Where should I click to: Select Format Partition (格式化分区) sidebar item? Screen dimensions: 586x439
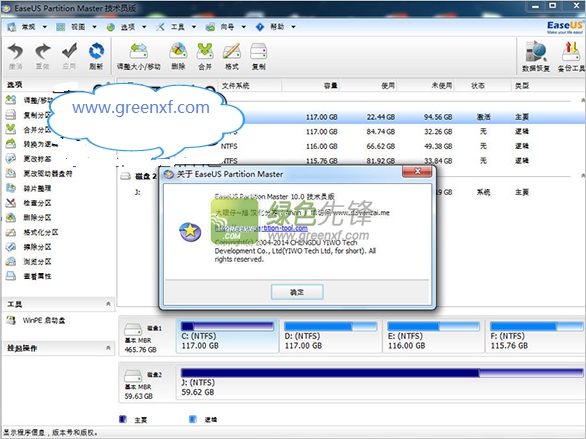click(x=32, y=232)
